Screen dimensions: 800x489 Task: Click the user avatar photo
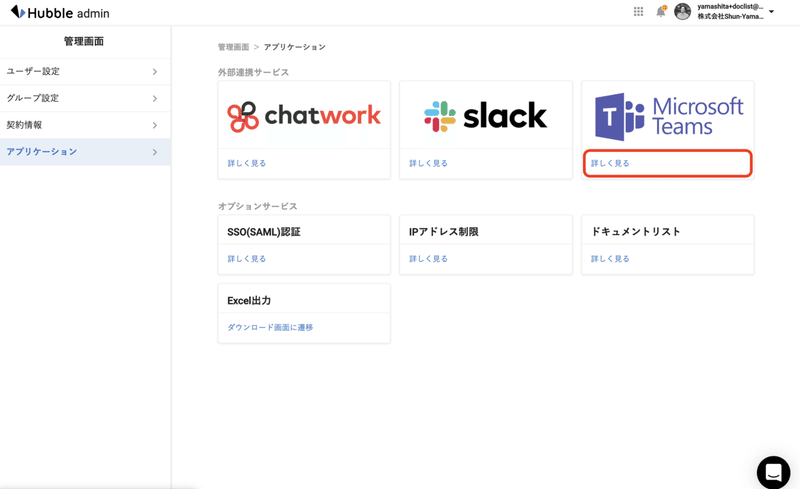click(x=682, y=11)
